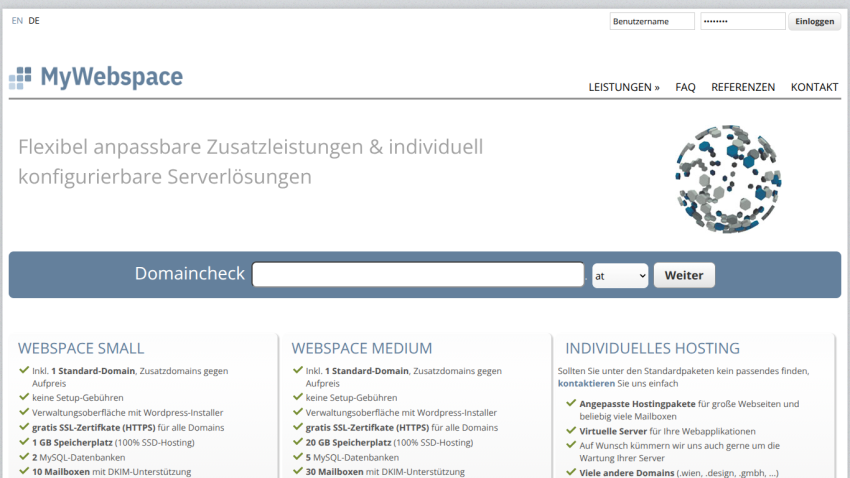Image resolution: width=850 pixels, height=478 pixels.
Task: Focus the password input field
Action: pos(742,21)
